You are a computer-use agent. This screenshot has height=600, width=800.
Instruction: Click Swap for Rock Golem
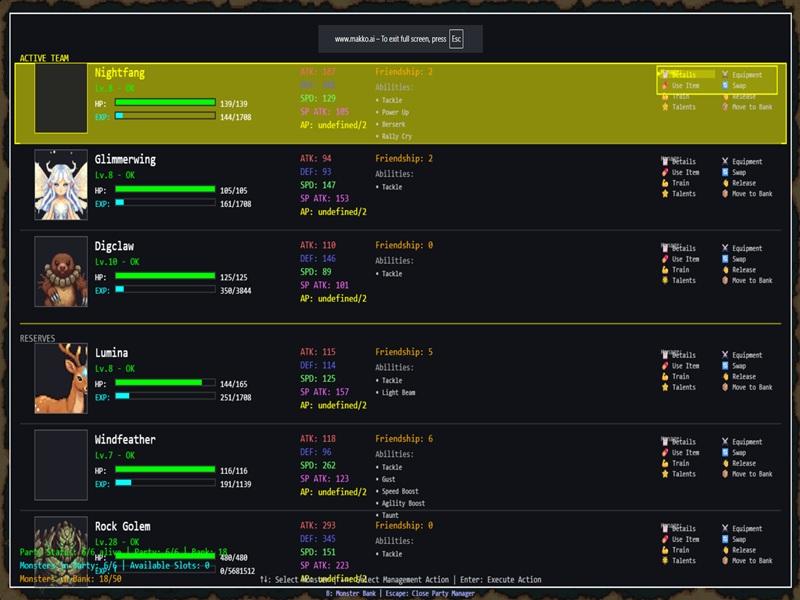[738, 539]
